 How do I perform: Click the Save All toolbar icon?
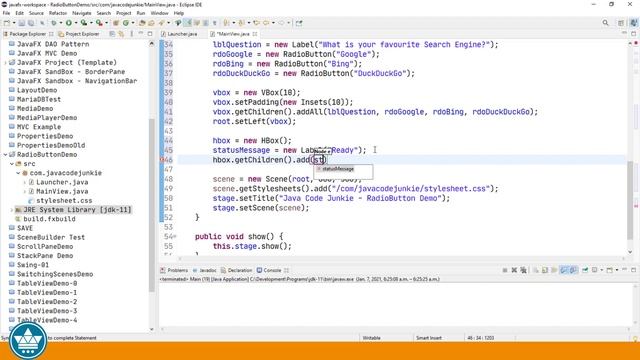(x=31, y=23)
